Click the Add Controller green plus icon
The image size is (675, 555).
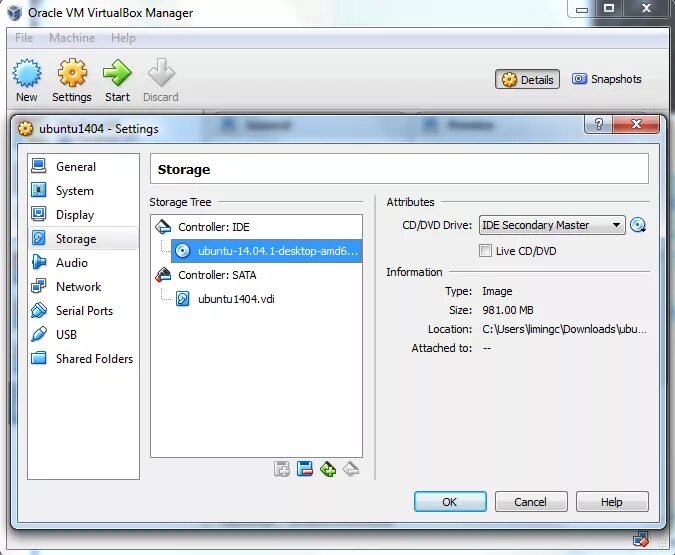click(x=328, y=469)
